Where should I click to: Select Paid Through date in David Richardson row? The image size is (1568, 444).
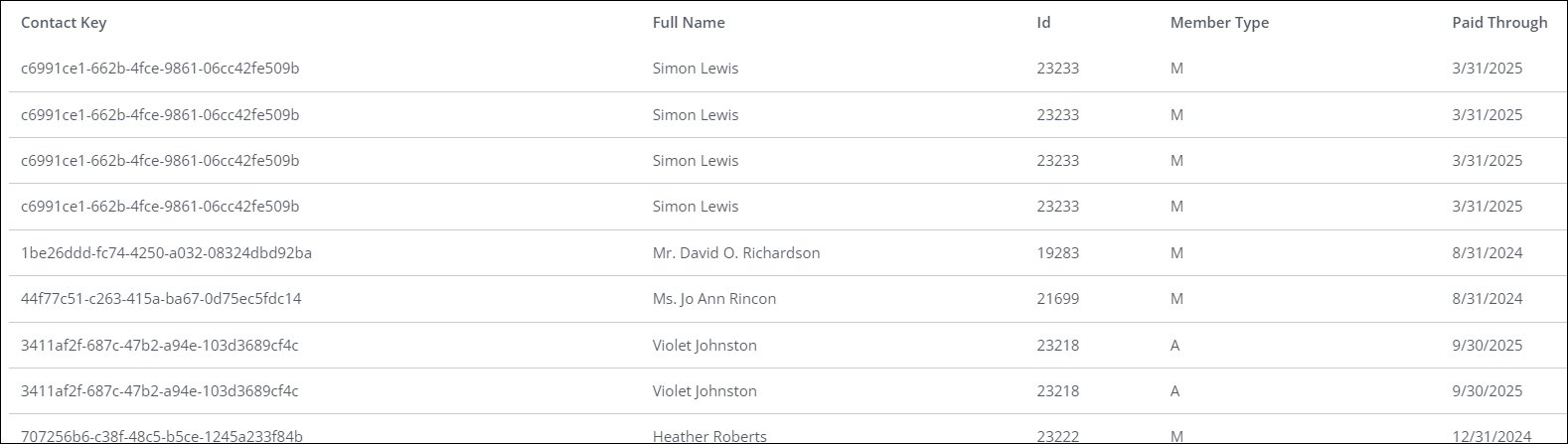(1488, 253)
